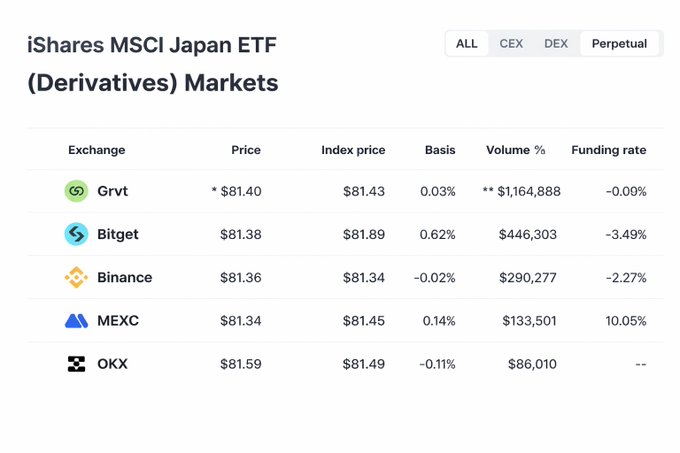680x453 pixels.
Task: Open the Binance exchange link
Action: (125, 277)
